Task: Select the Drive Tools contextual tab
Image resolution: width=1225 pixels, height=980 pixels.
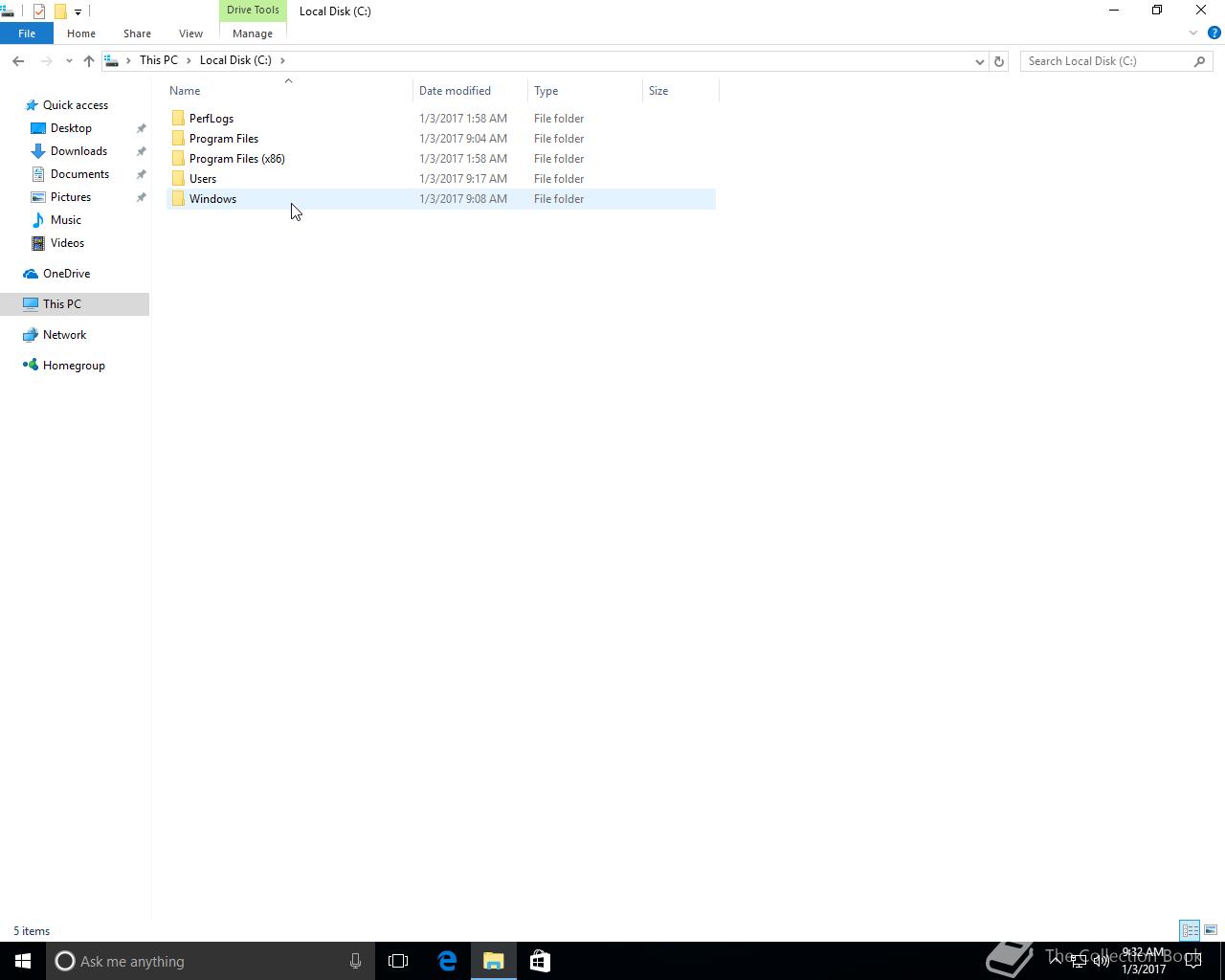Action: (253, 11)
